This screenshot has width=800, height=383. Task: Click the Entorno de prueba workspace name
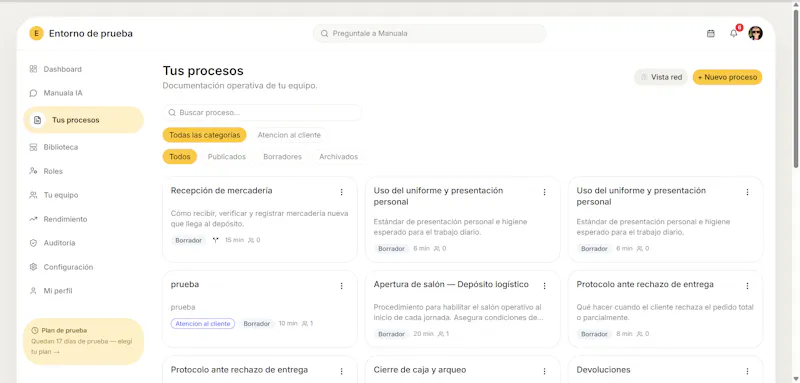coord(91,34)
